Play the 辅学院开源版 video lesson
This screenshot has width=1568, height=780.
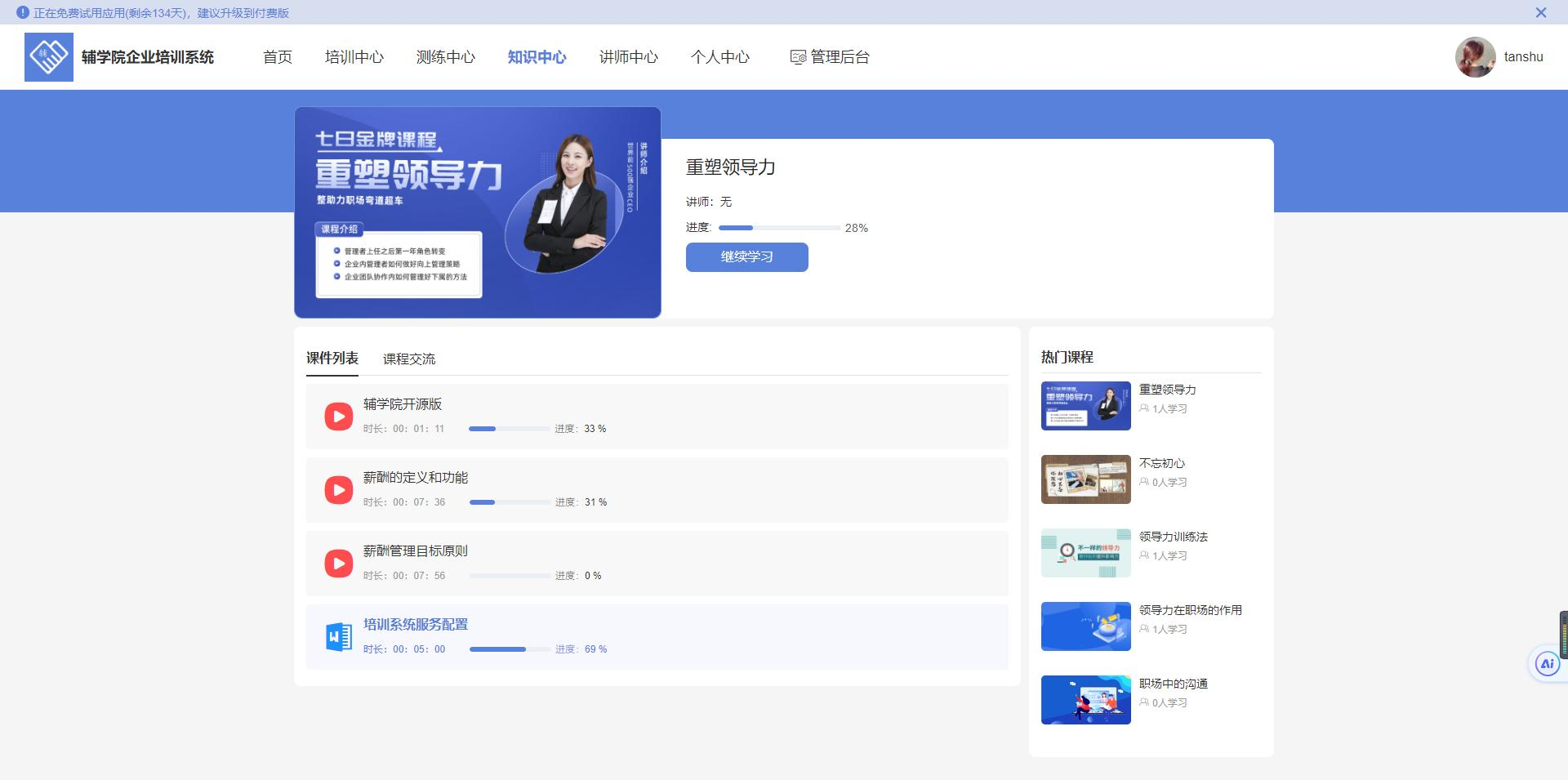[338, 417]
